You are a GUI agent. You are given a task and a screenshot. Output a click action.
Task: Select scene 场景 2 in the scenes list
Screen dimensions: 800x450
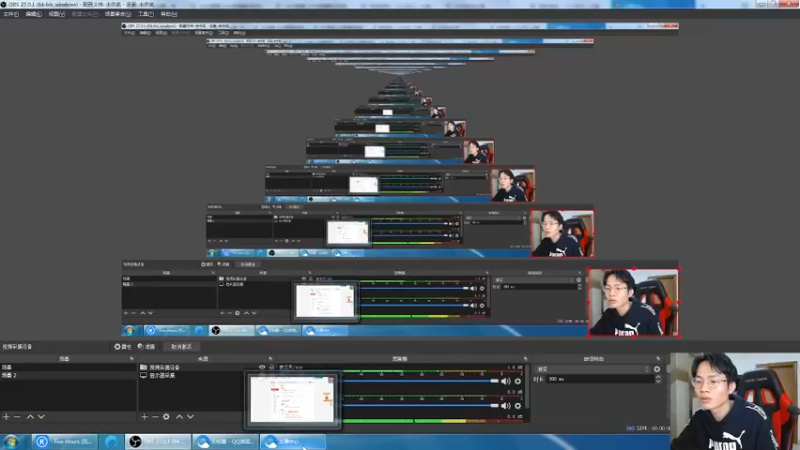pyautogui.click(x=68, y=375)
